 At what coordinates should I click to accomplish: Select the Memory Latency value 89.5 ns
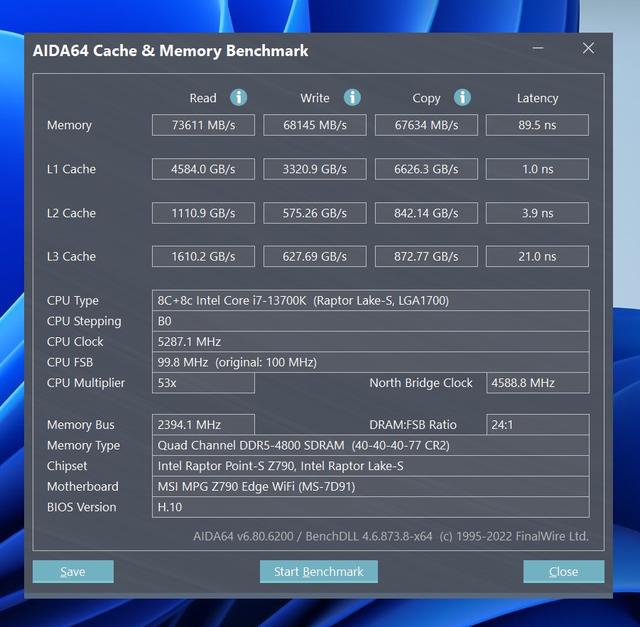(x=537, y=125)
